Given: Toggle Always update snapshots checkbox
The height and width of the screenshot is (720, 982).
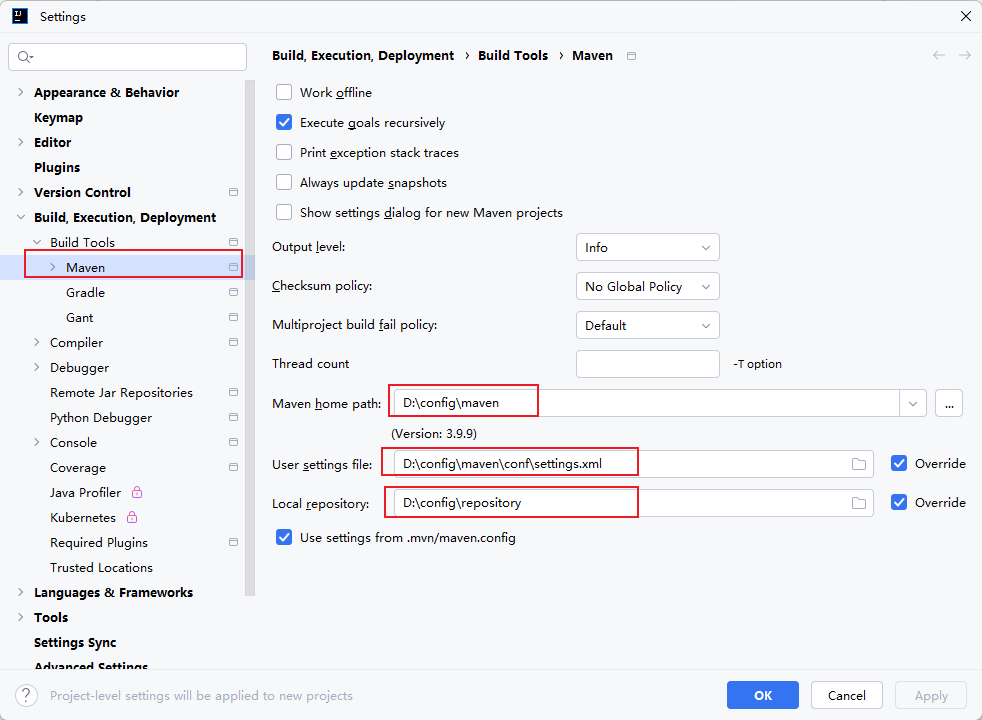Looking at the screenshot, I should [284, 183].
